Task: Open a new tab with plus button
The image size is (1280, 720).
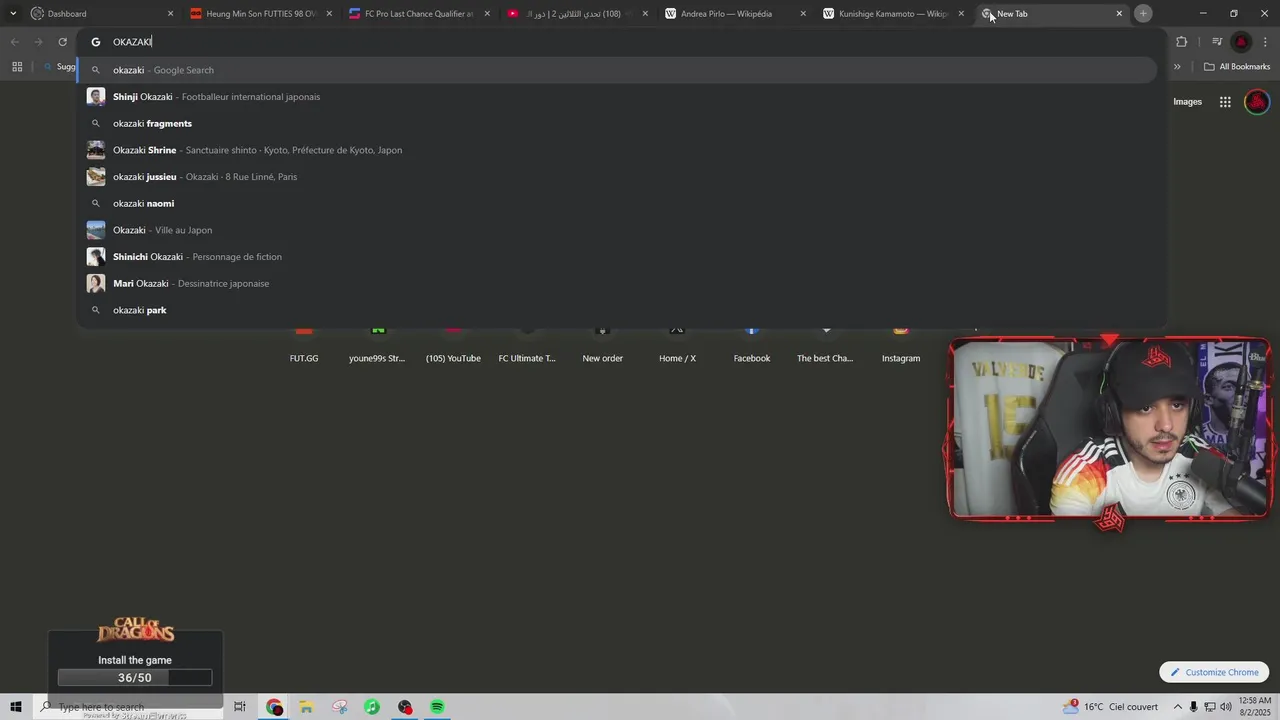Action: tap(1143, 14)
